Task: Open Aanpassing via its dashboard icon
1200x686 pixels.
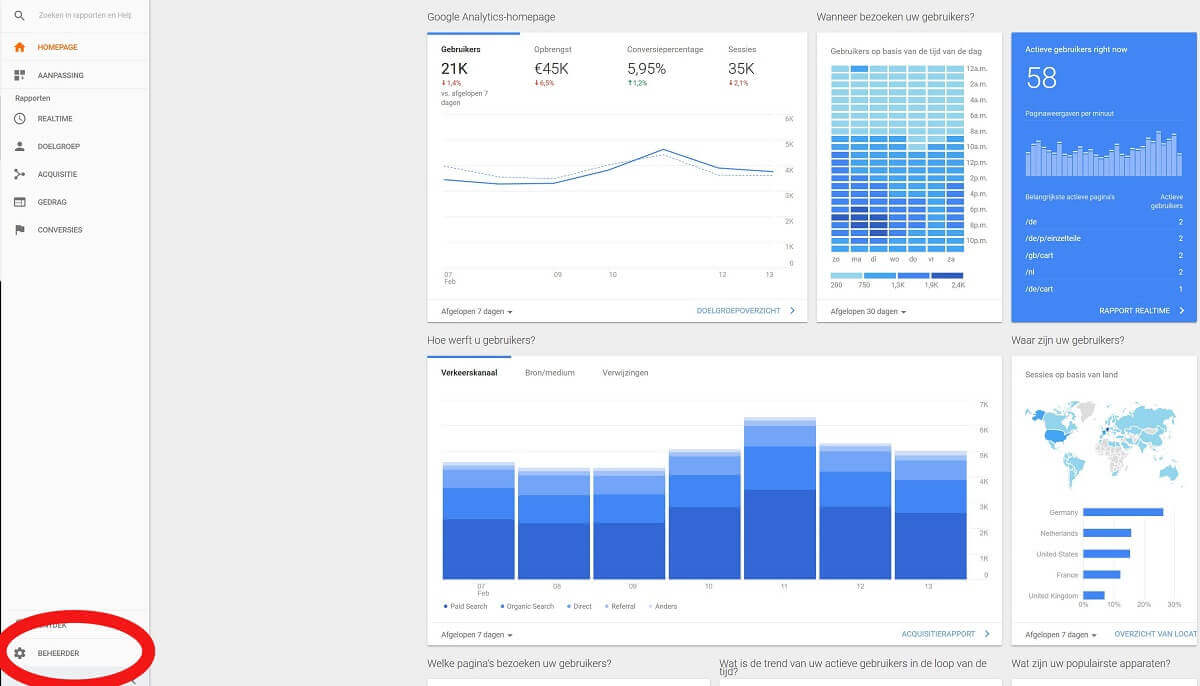Action: coord(19,75)
